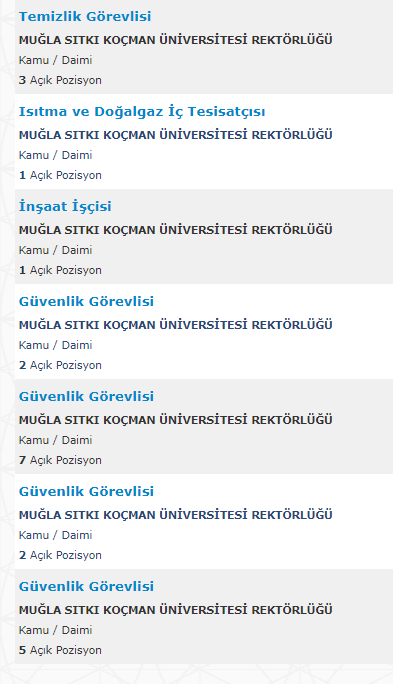Click employer name under İnşaat İşçisi

175,229
